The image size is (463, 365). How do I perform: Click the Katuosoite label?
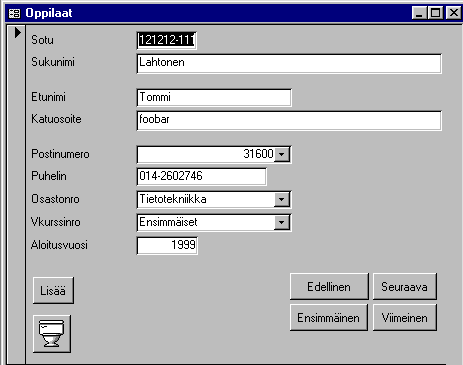[x=56, y=119]
